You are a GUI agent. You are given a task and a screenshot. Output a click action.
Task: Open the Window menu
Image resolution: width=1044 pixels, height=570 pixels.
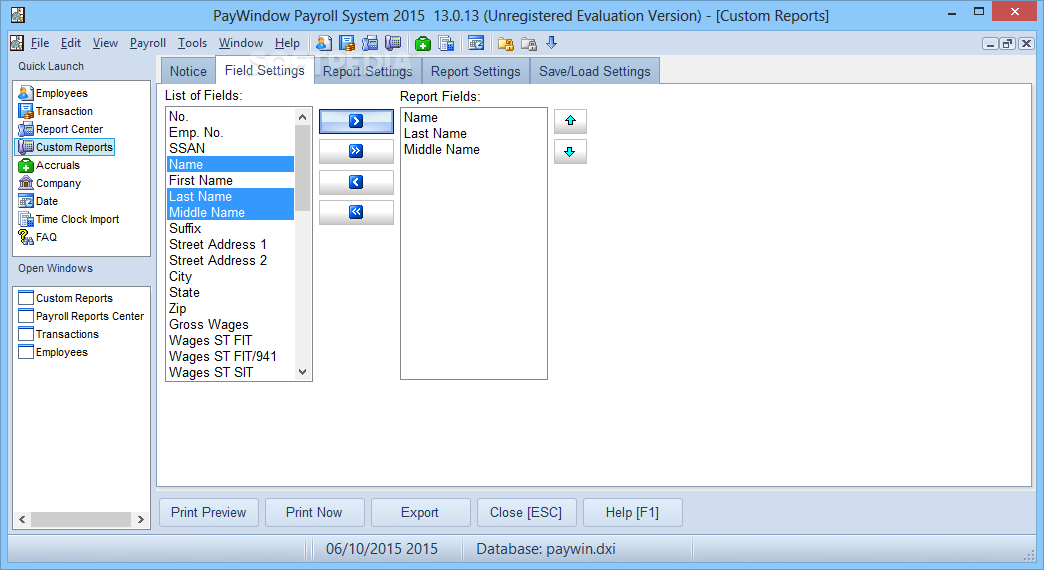(241, 43)
